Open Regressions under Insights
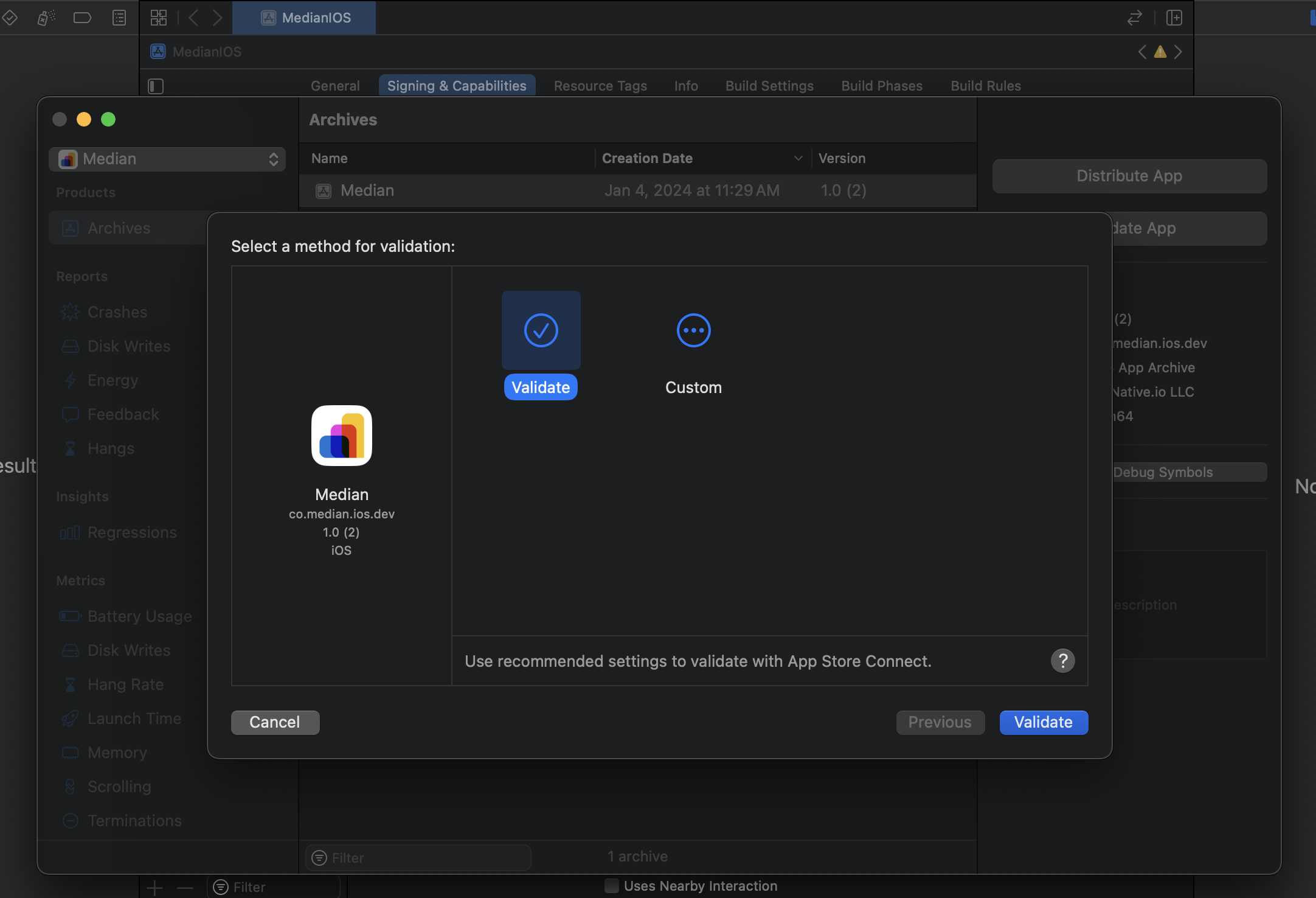The height and width of the screenshot is (898, 1316). (x=132, y=532)
